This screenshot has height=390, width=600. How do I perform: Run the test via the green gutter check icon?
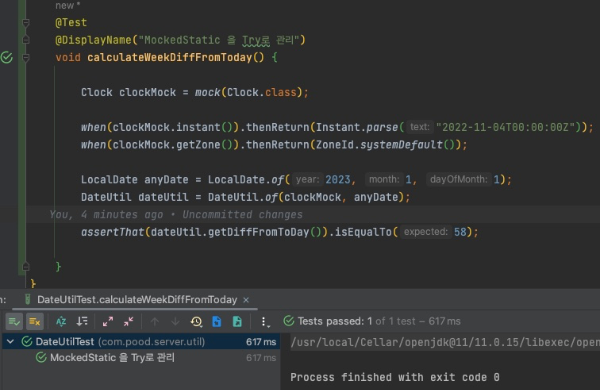pos(7,57)
